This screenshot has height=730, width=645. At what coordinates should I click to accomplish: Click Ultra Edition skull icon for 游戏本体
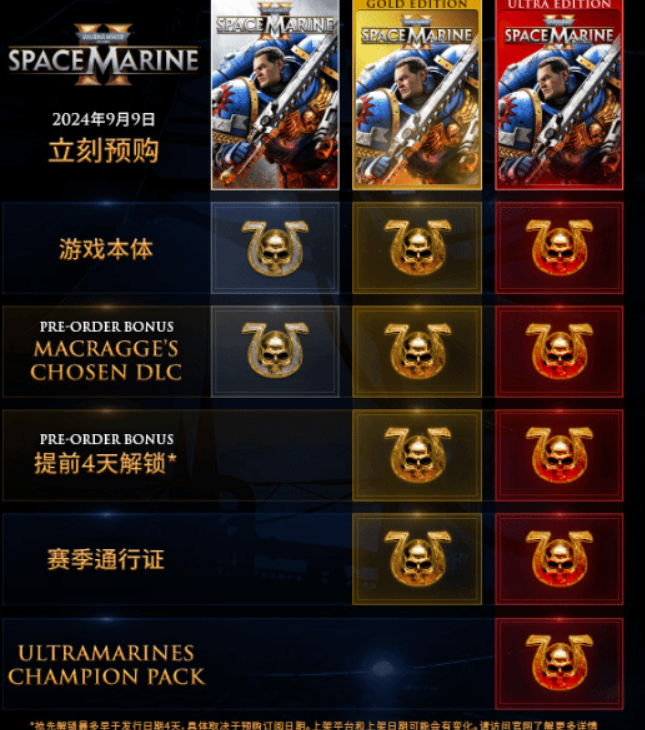(559, 247)
